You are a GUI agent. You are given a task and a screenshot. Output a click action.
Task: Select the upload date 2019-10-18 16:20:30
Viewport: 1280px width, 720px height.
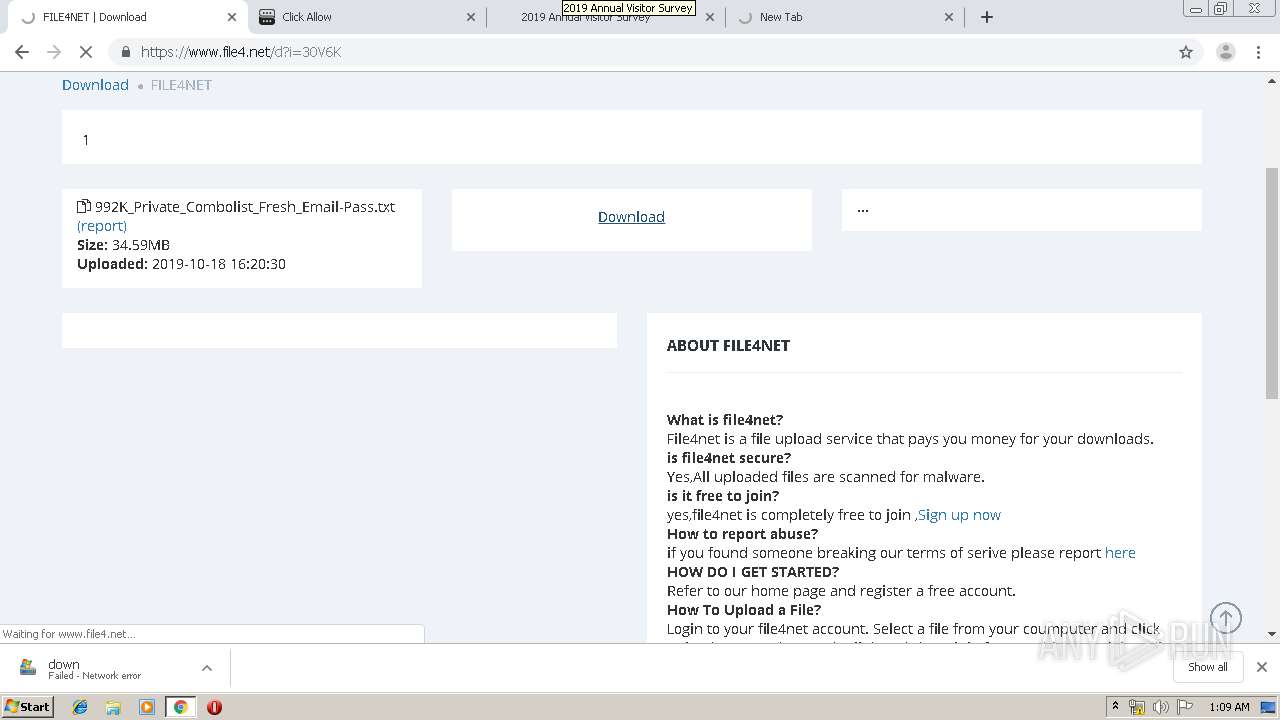(219, 264)
